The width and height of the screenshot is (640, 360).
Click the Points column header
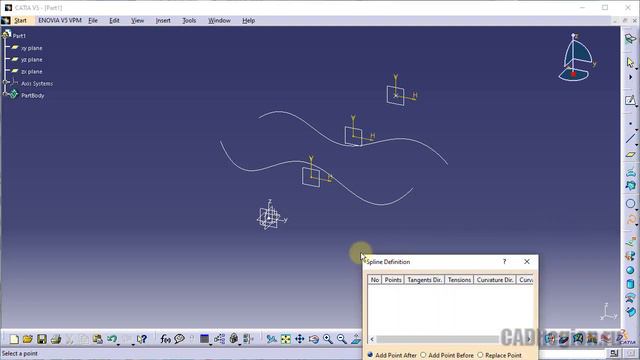tap(393, 280)
